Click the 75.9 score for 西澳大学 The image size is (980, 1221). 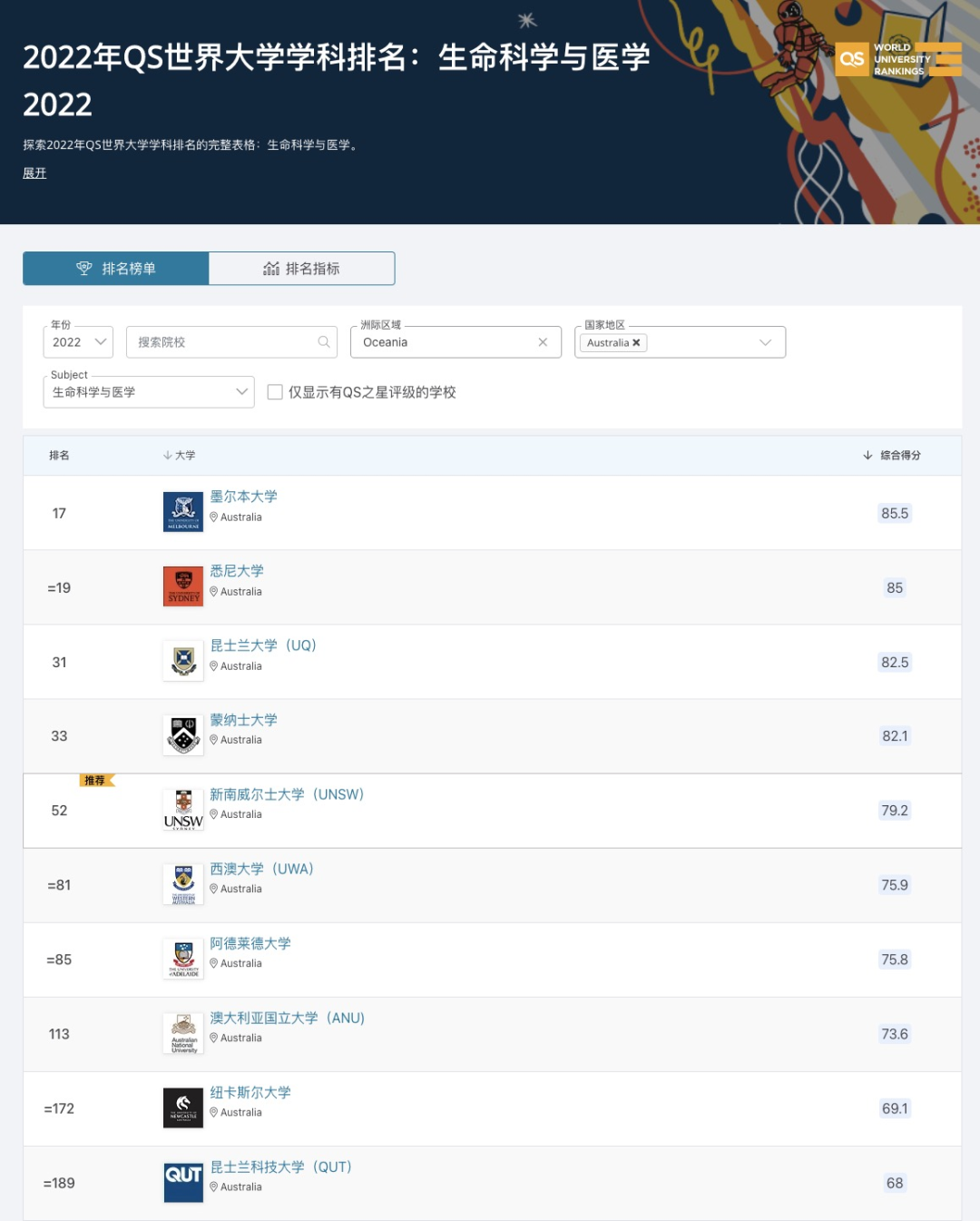(895, 885)
